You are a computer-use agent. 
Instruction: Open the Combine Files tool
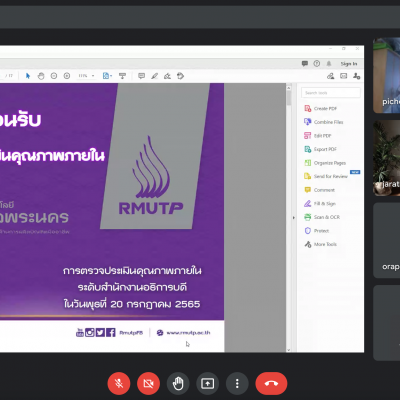(323, 122)
